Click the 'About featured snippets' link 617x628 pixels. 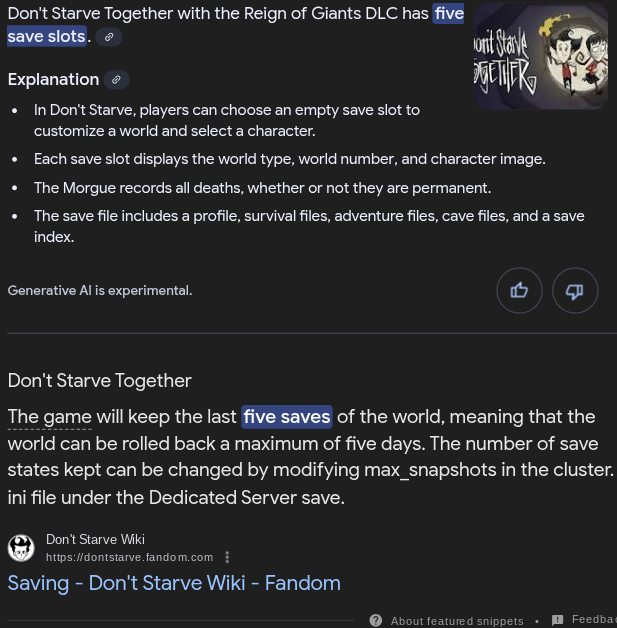point(457,621)
